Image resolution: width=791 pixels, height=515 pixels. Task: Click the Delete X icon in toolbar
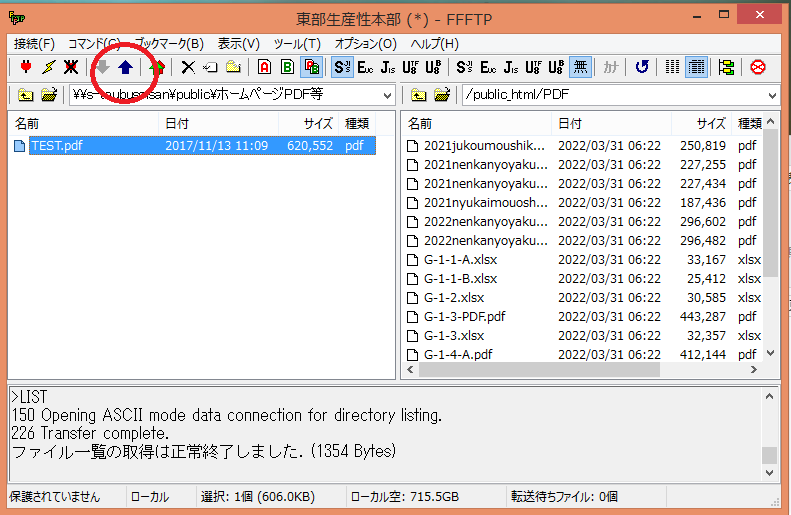pos(187,67)
